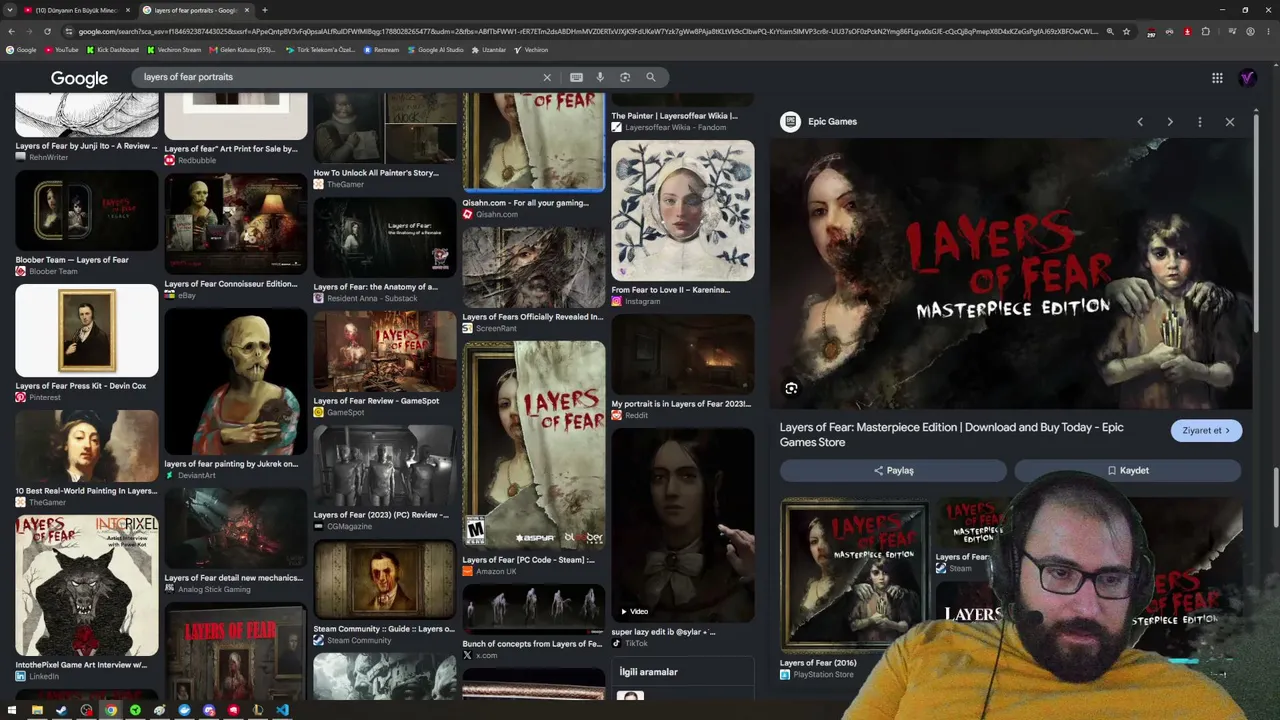Open the Windows Start menu
The width and height of the screenshot is (1280, 720).
pos(12,710)
